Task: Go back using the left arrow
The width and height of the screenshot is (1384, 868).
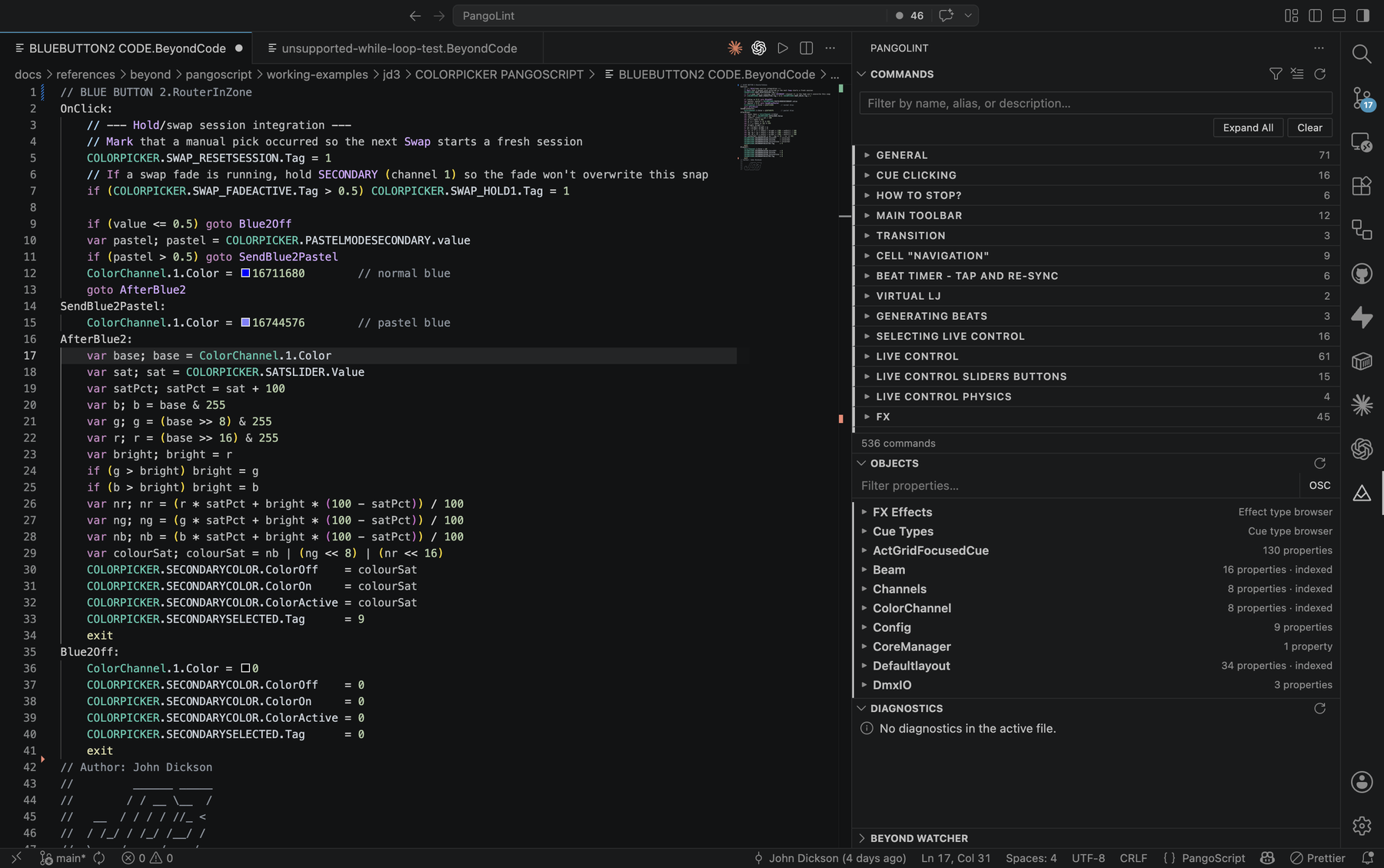Action: tap(415, 15)
